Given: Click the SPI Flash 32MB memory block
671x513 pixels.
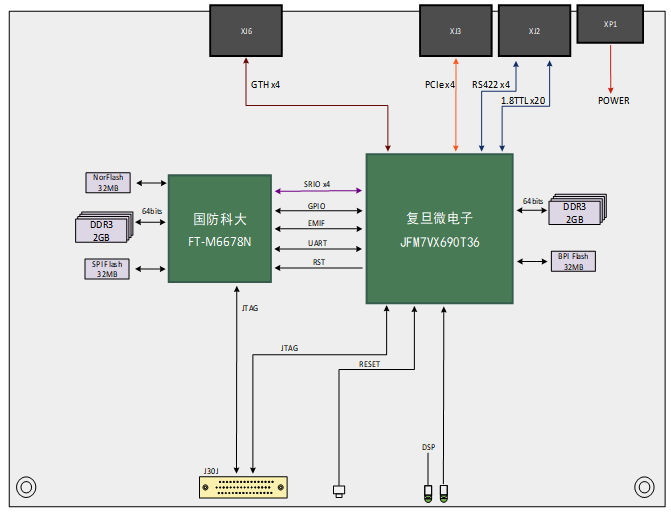Looking at the screenshot, I should click(x=107, y=269).
